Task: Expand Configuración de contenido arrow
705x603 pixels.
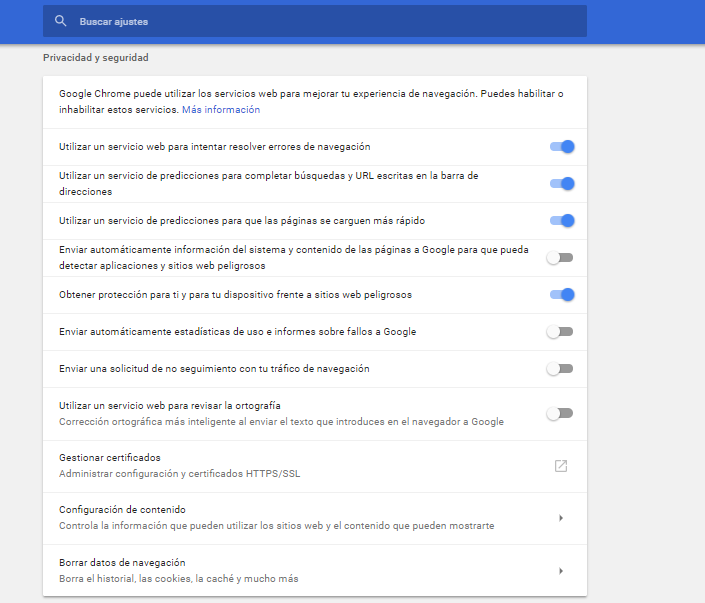Action: pos(561,518)
